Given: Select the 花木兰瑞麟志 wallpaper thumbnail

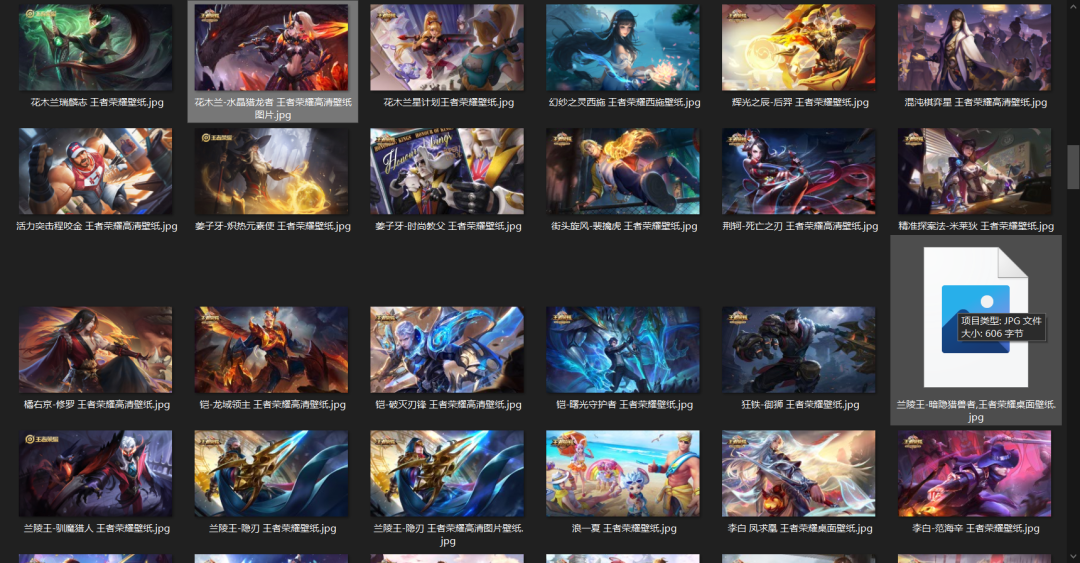Looking at the screenshot, I should tap(96, 48).
